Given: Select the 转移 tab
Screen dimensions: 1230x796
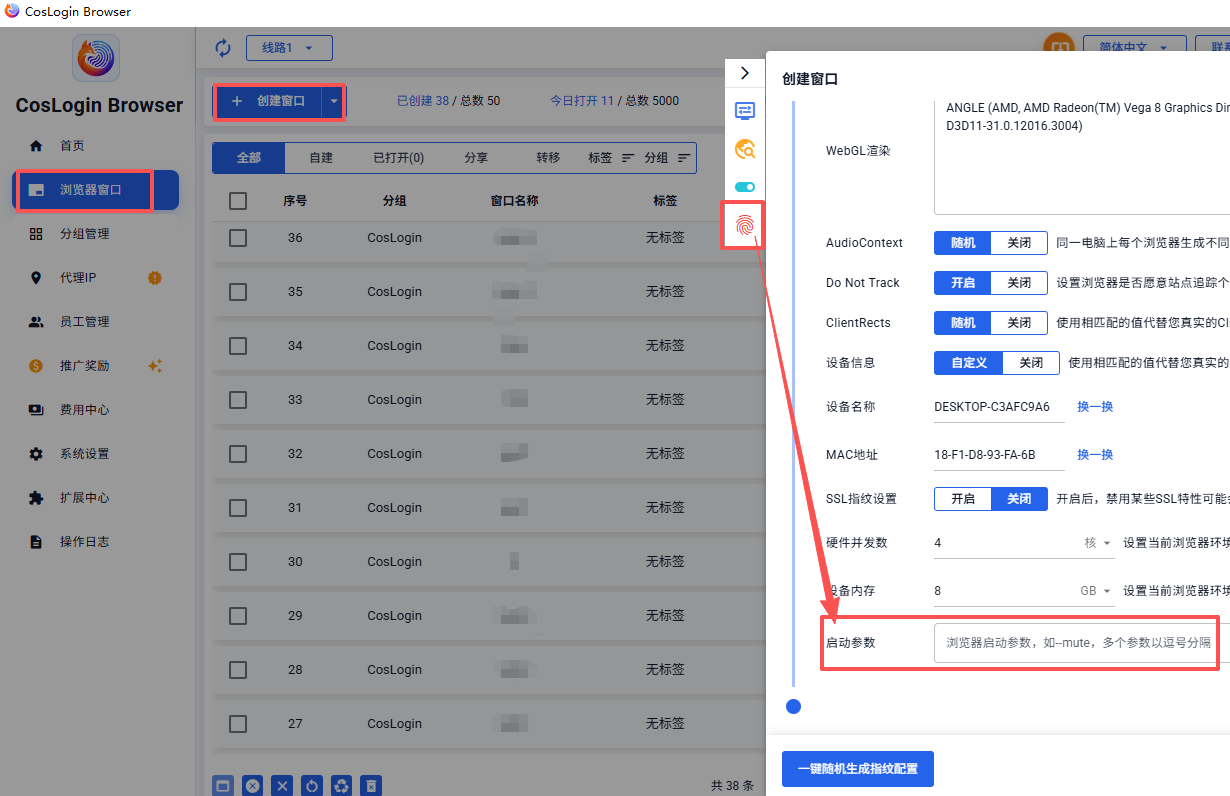Looking at the screenshot, I should [548, 158].
